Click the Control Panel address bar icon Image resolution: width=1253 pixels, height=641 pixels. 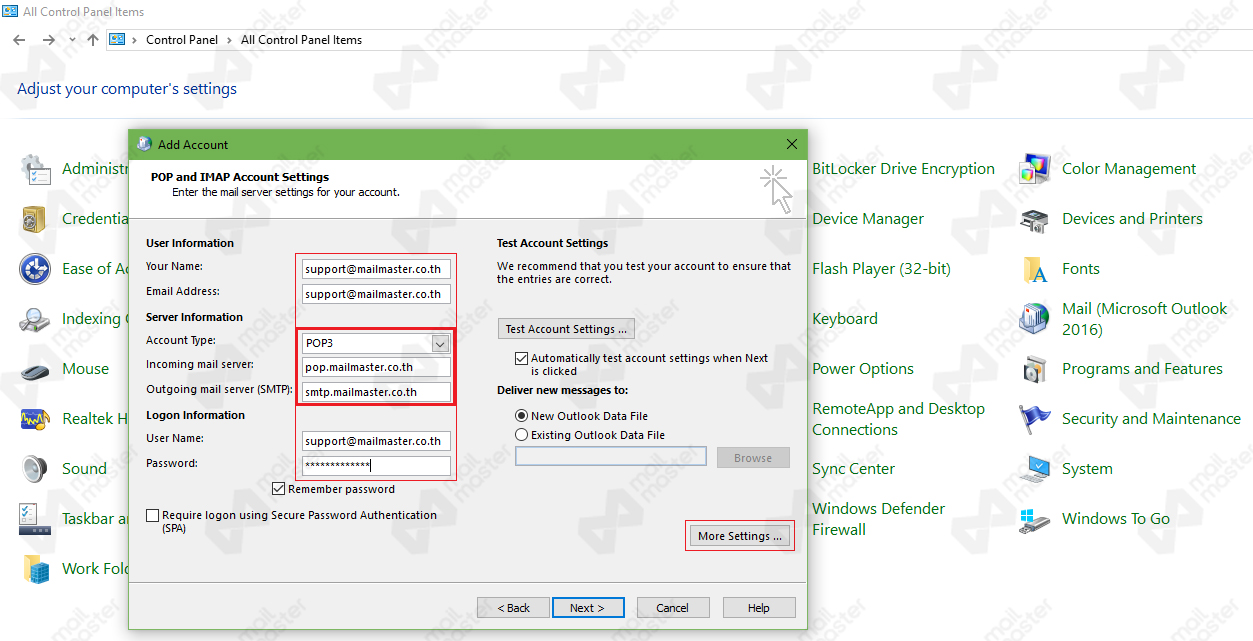tap(117, 40)
